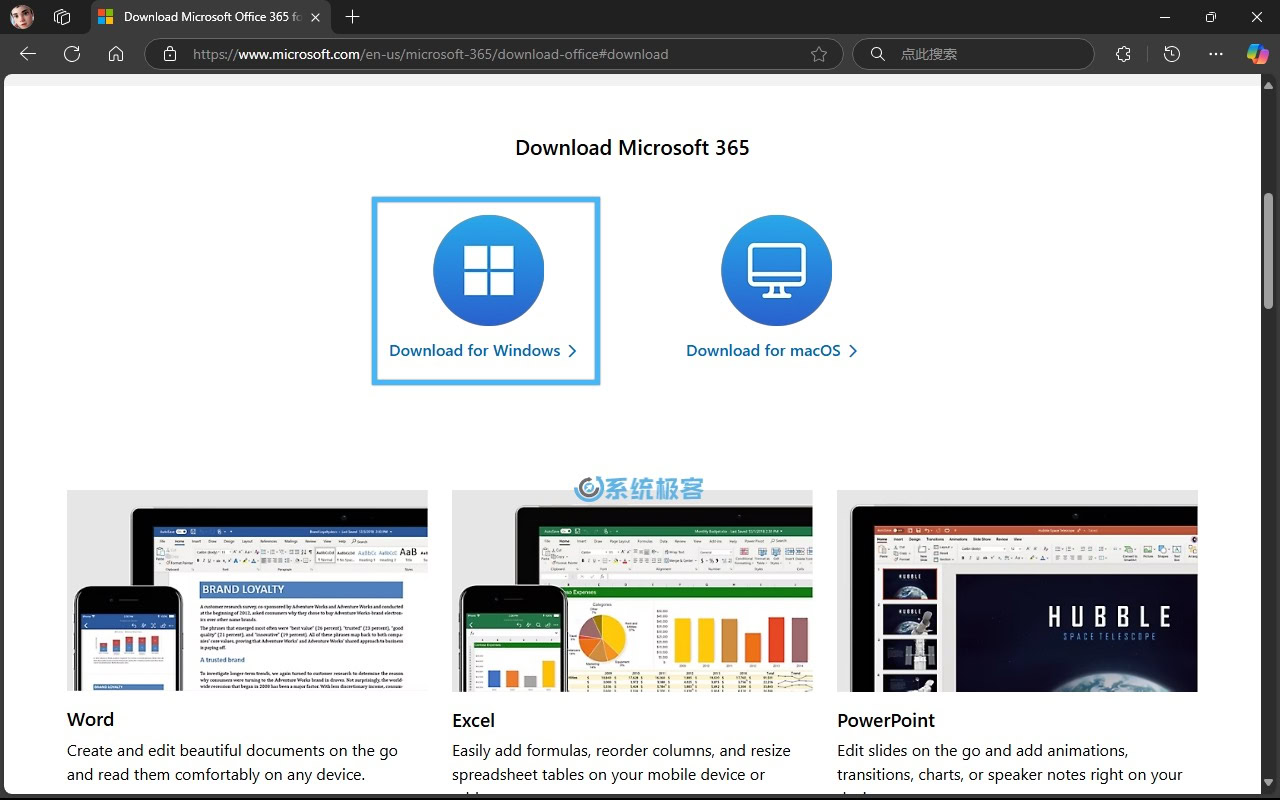The width and height of the screenshot is (1280, 800).
Task: Click the PowerPoint heading text
Action: 886,720
